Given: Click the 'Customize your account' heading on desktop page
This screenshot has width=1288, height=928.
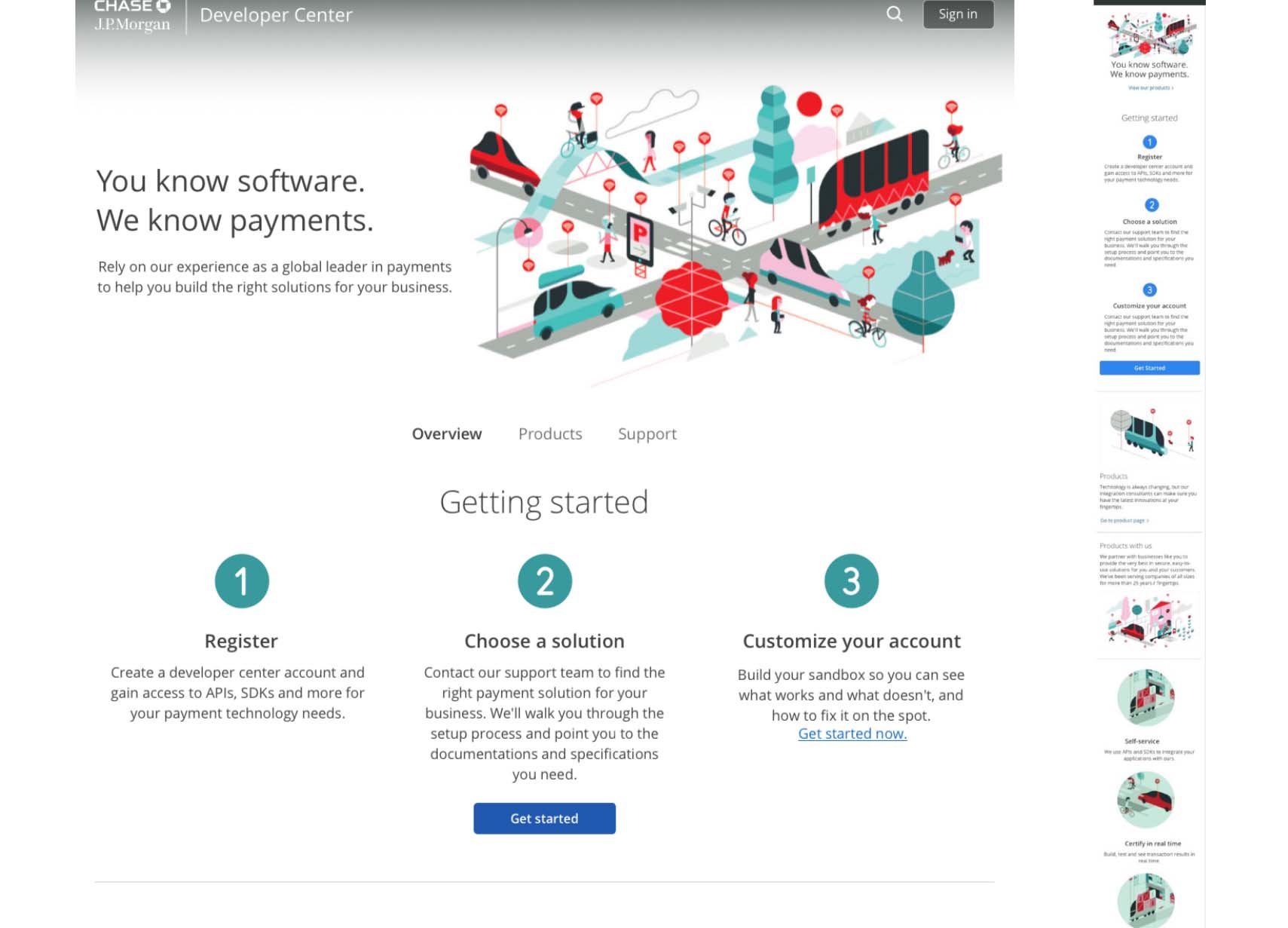Looking at the screenshot, I should click(852, 642).
